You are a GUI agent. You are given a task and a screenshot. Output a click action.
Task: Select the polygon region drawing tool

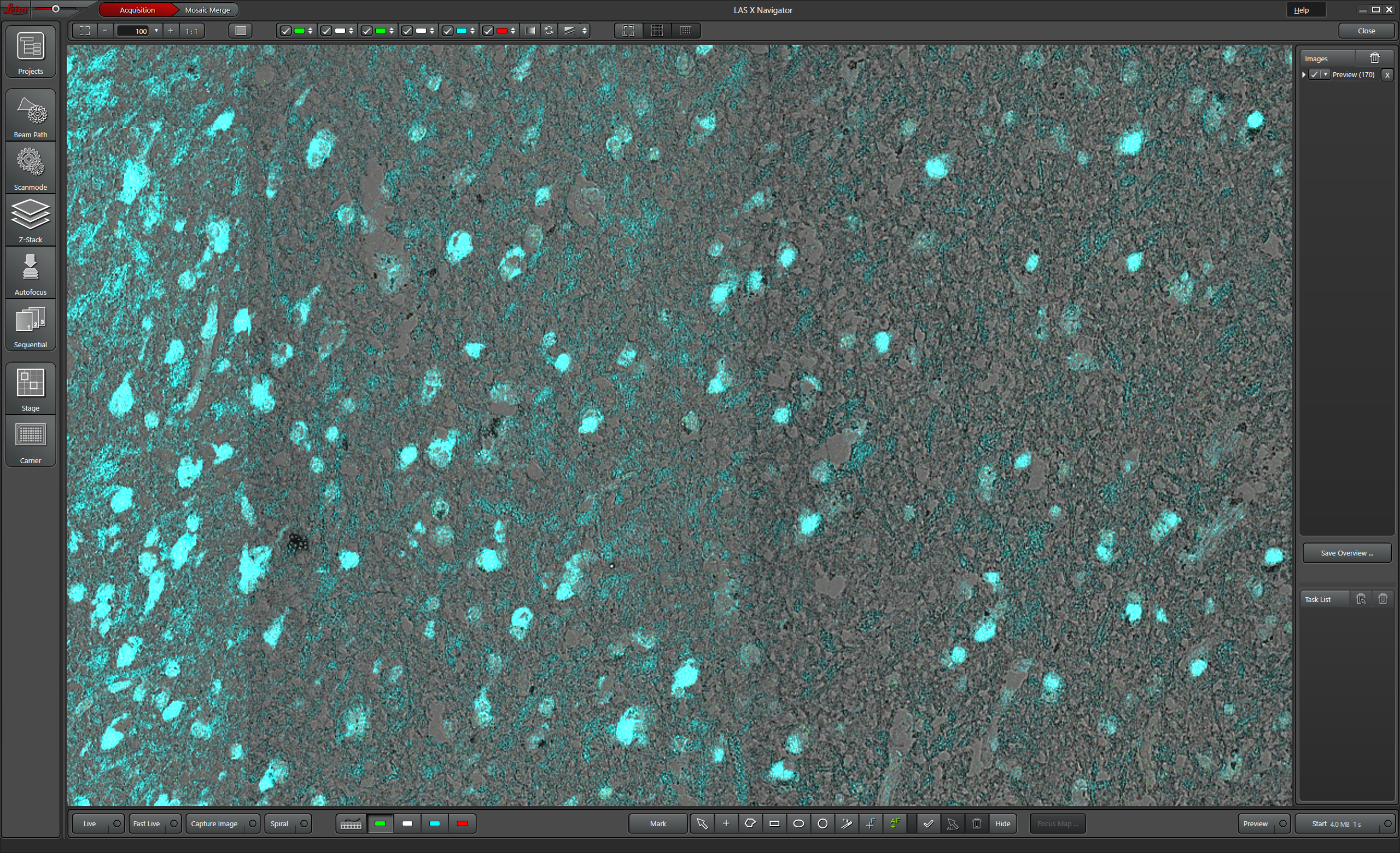[x=750, y=823]
